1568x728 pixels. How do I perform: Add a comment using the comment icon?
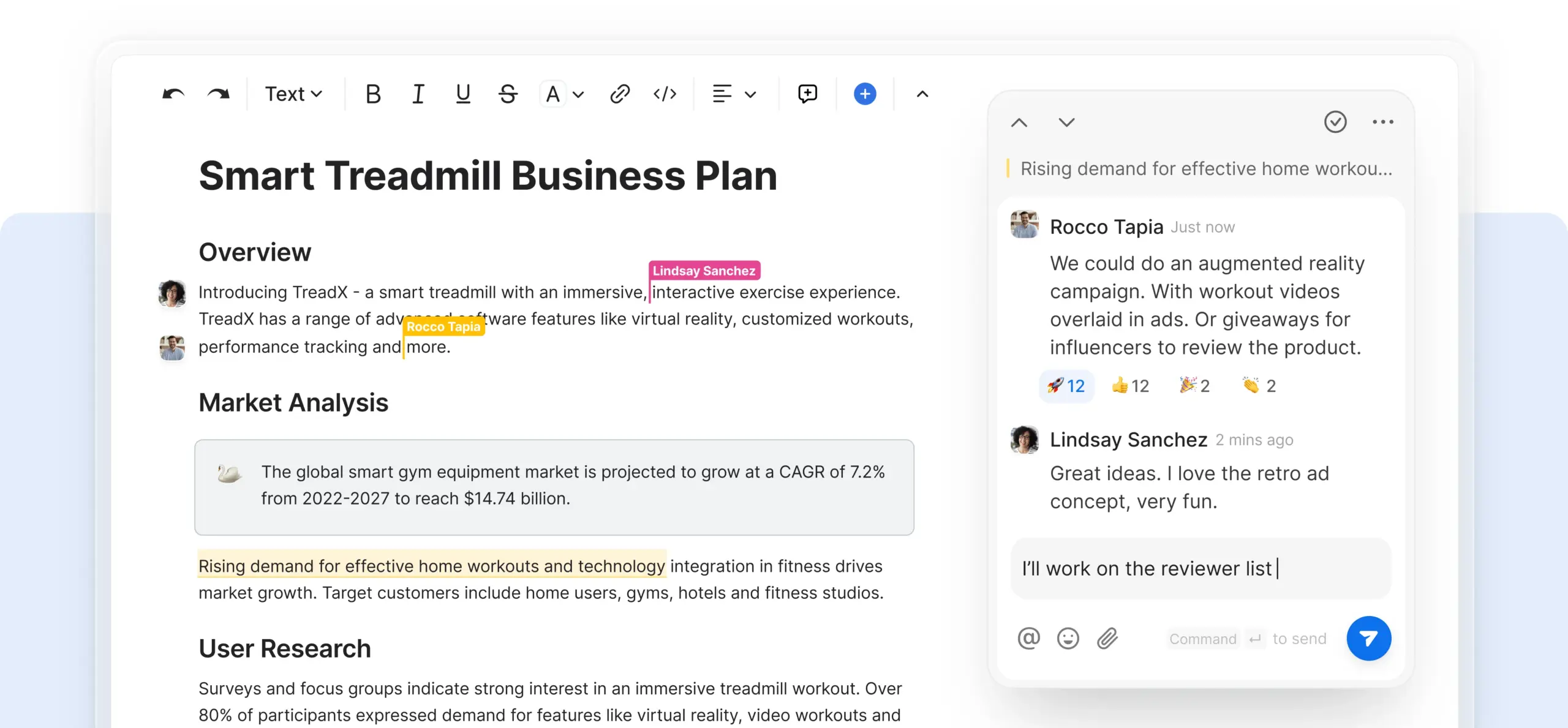point(807,94)
